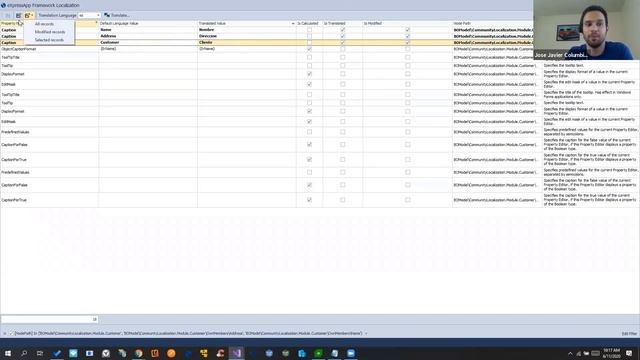
Task: Click the NodePath filter expression text
Action: (x=189, y=333)
